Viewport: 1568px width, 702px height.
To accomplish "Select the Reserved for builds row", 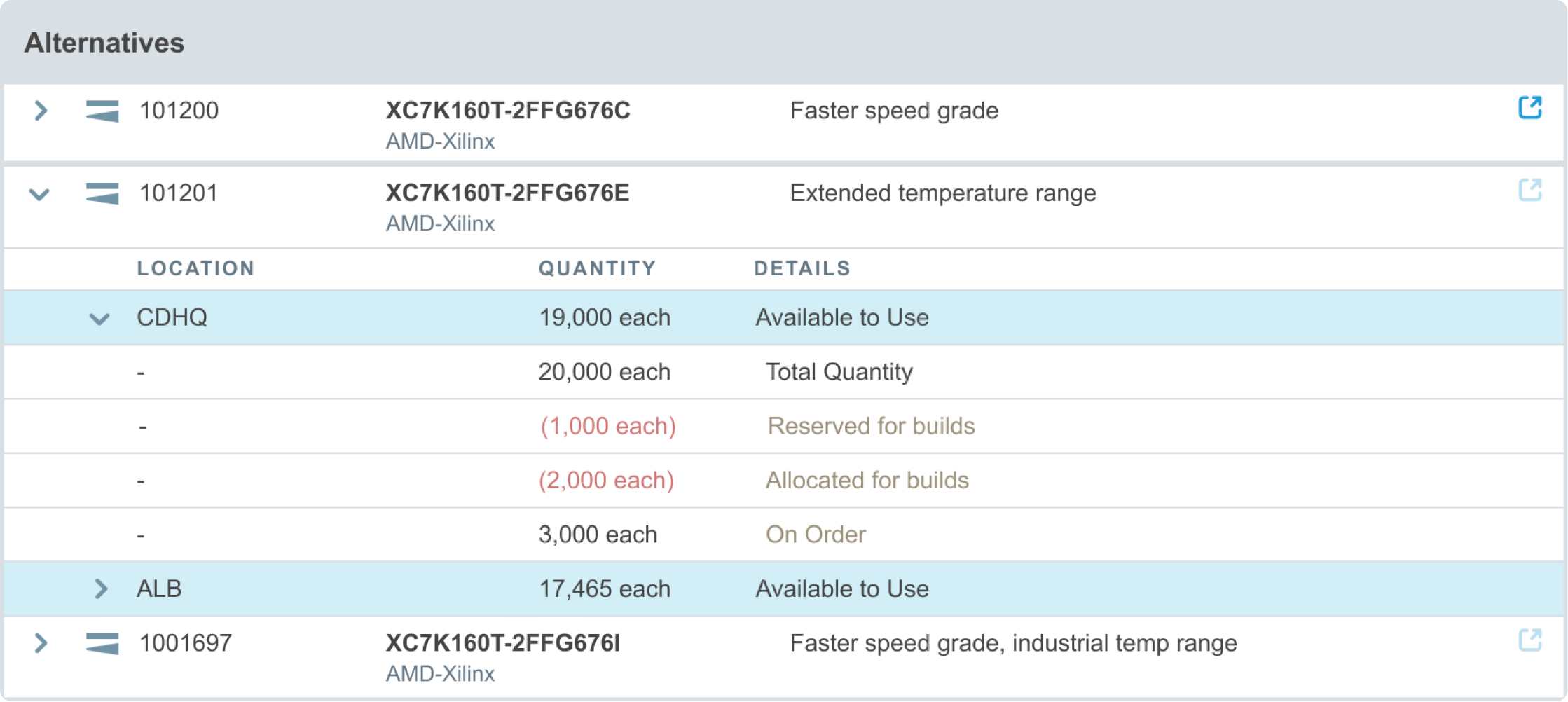I will 785,426.
